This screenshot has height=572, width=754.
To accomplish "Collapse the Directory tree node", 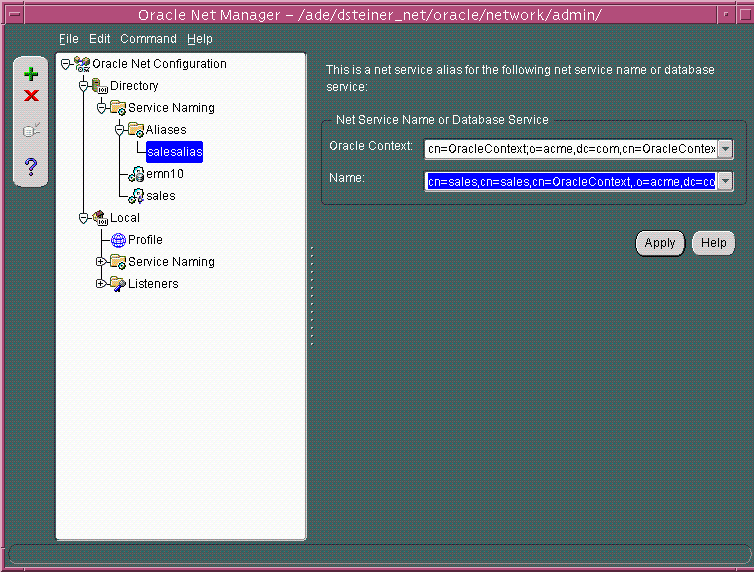I will tap(84, 86).
